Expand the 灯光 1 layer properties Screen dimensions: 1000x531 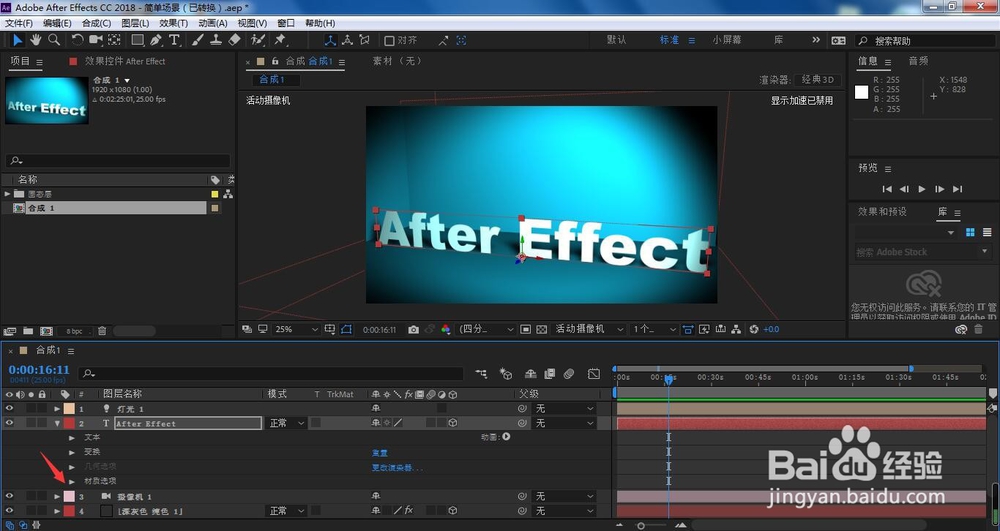coord(57,409)
